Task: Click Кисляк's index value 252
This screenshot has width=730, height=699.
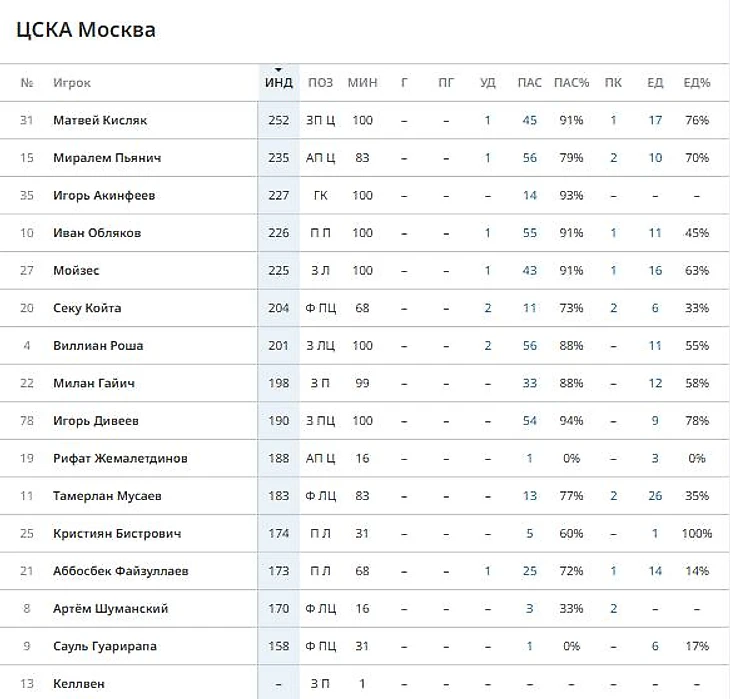Action: pyautogui.click(x=278, y=121)
